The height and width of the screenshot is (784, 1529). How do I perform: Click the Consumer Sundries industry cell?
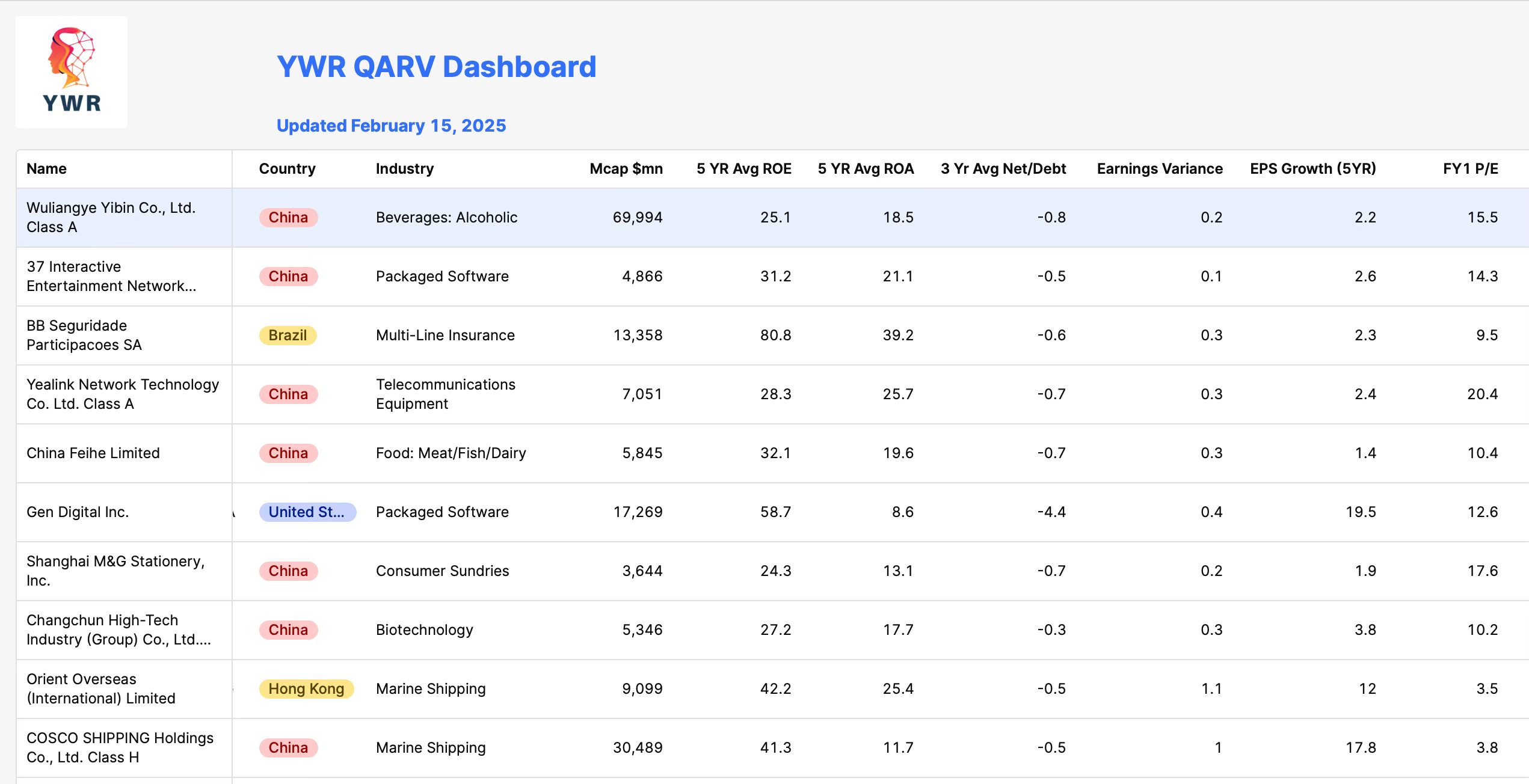pos(442,571)
